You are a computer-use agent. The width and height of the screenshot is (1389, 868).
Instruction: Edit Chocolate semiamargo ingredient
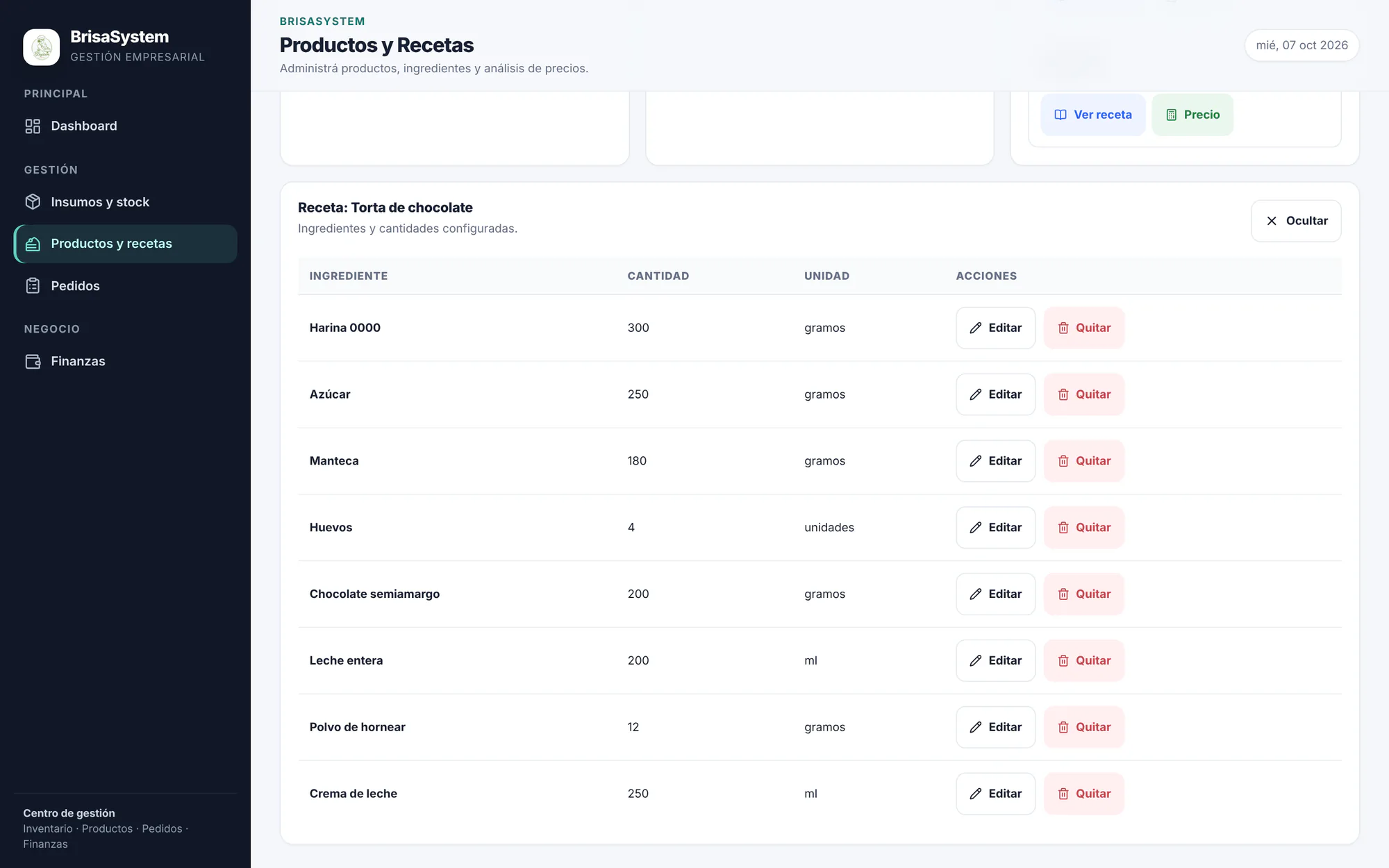[x=995, y=594]
